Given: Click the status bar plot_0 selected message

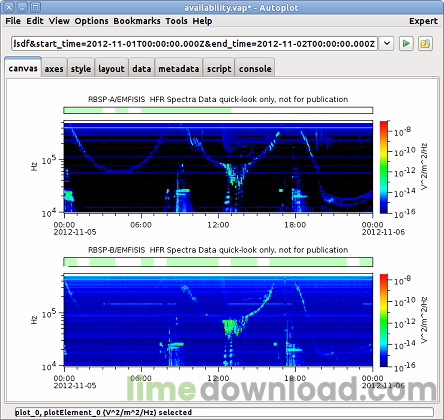Looking at the screenshot, I should (103, 412).
